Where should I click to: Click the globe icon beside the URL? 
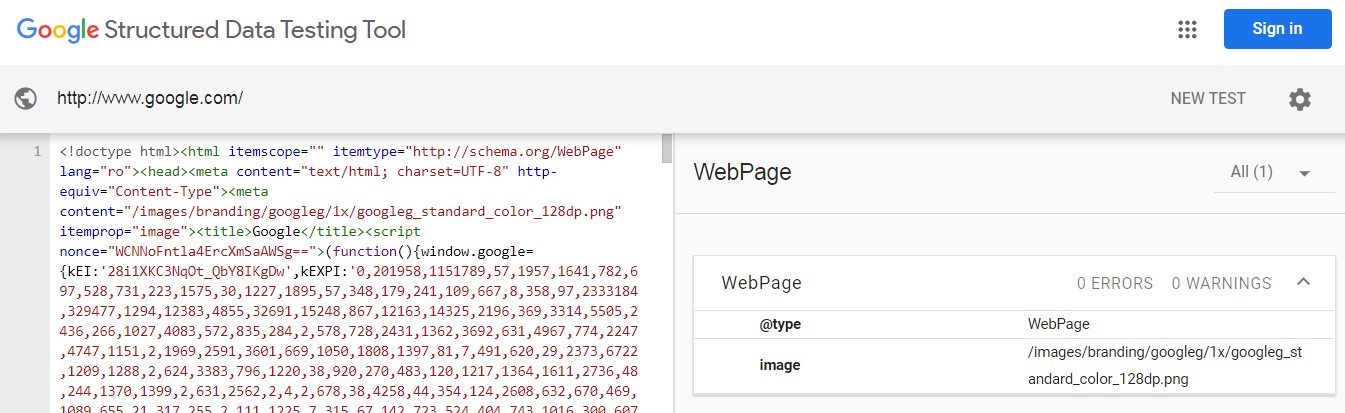coord(27,98)
